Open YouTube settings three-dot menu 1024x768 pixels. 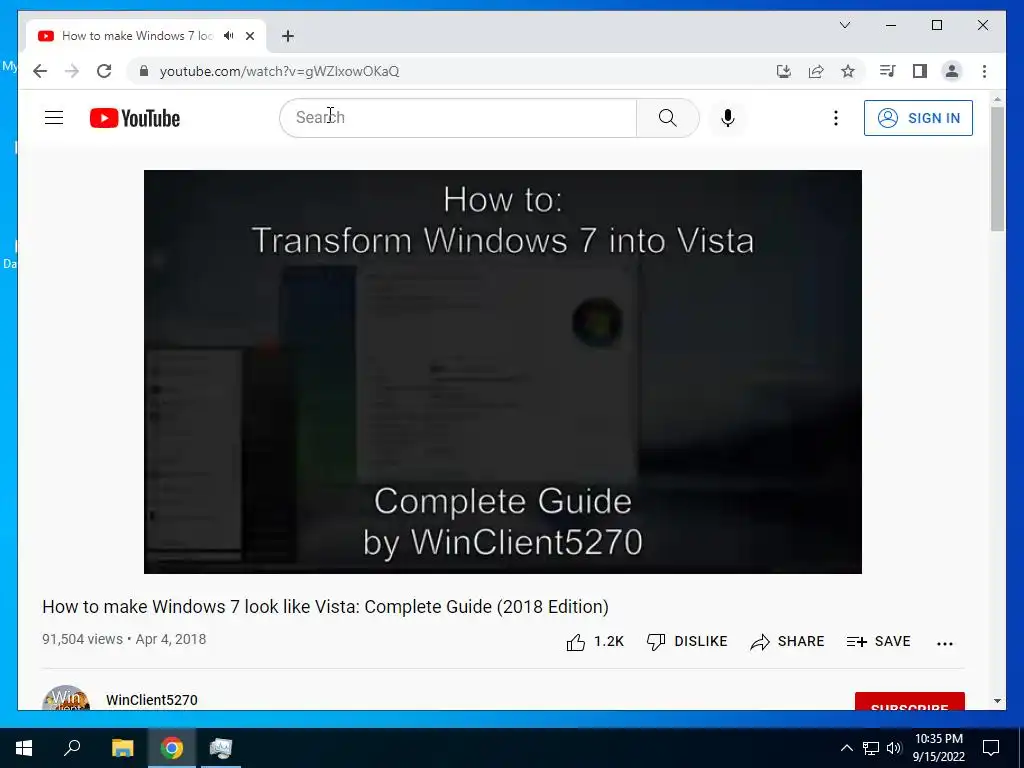[x=835, y=118]
